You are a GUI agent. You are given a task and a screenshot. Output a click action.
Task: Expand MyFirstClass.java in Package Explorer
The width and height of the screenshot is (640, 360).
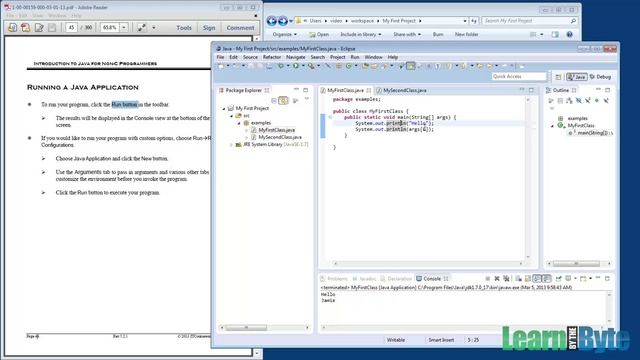click(x=247, y=130)
